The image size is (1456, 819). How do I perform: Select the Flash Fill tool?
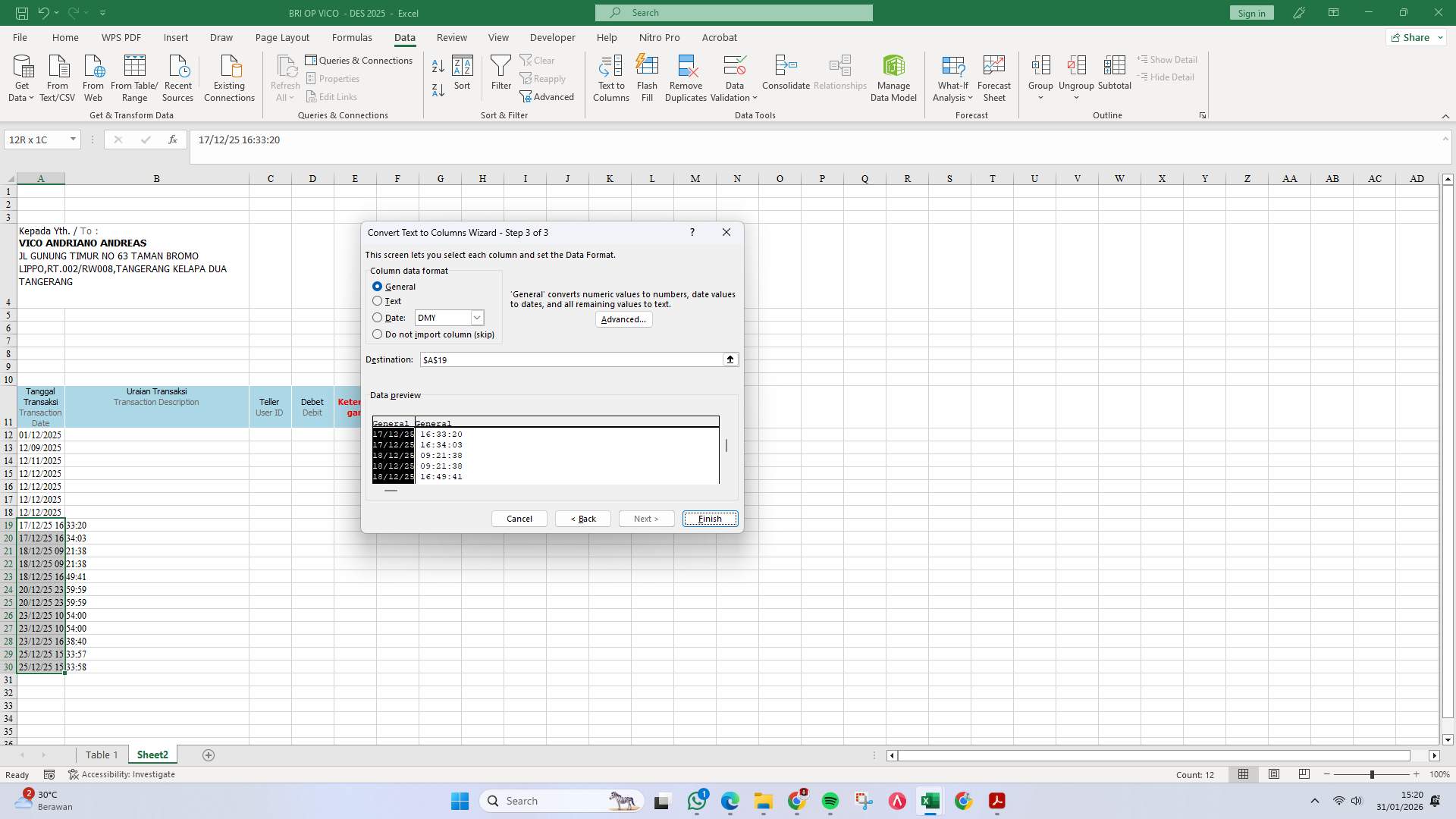pyautogui.click(x=647, y=76)
